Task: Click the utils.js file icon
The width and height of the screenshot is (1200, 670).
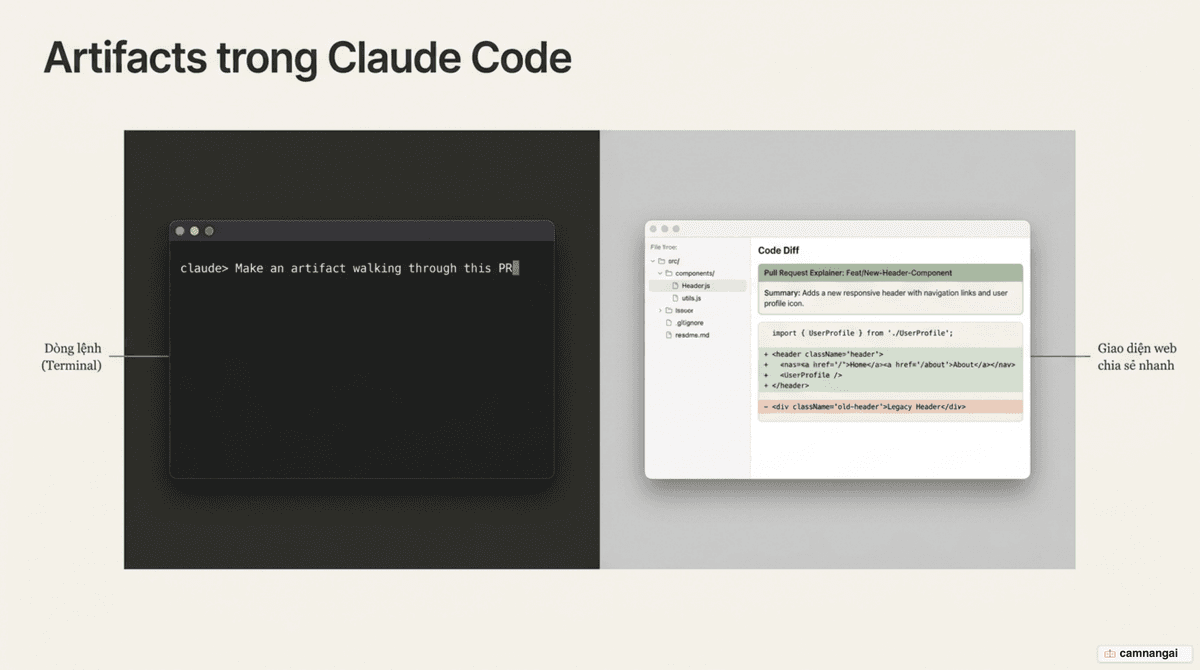Action: pos(675,298)
